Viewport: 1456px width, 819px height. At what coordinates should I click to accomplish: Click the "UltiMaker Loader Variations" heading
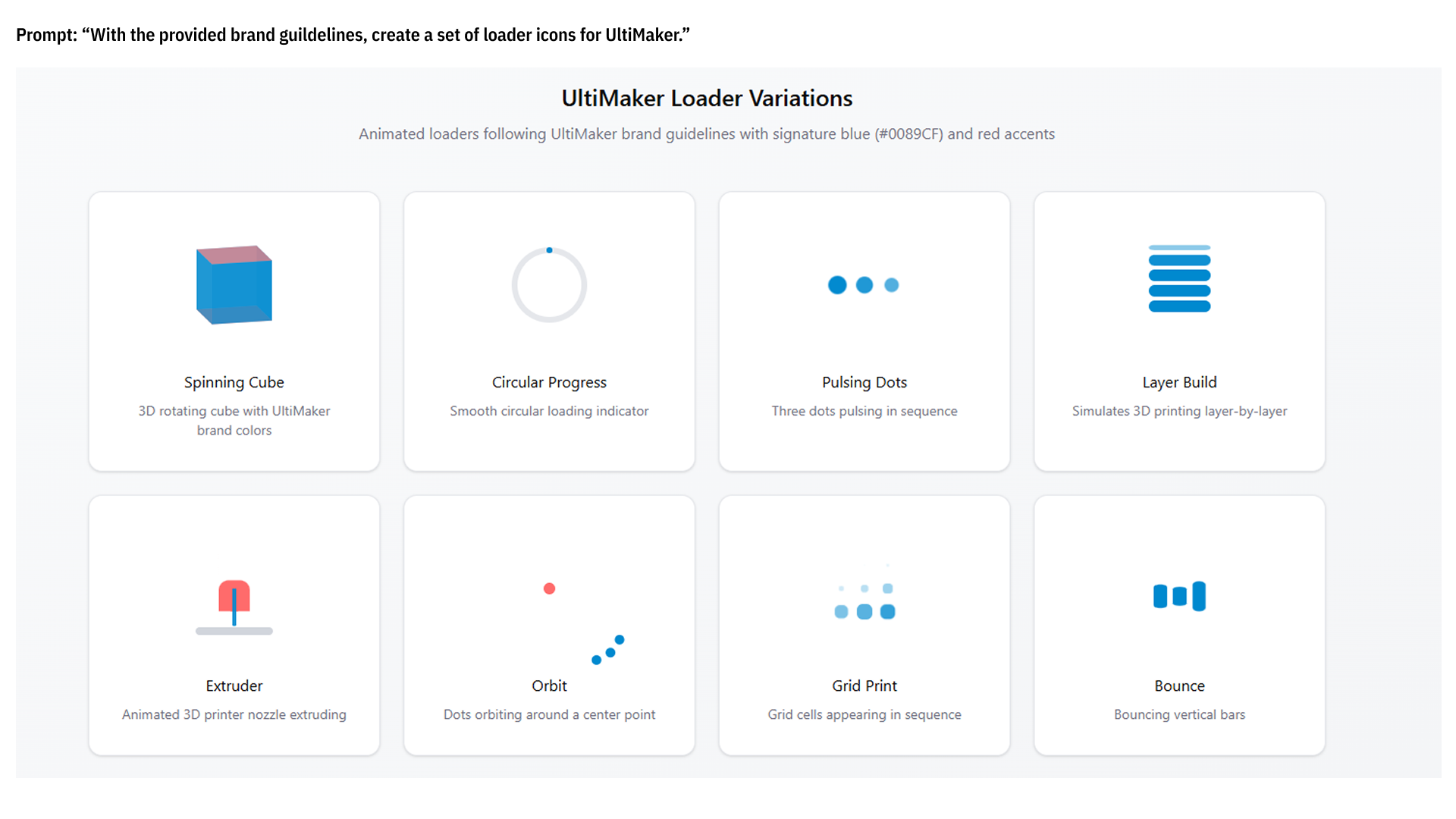pos(707,99)
